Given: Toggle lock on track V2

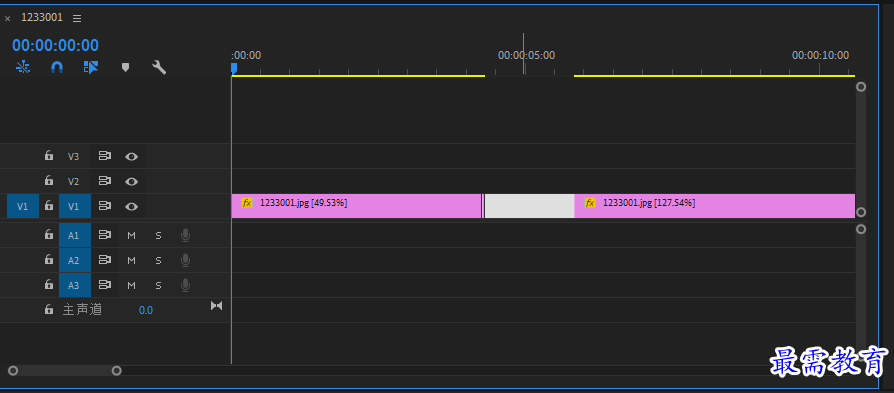Looking at the screenshot, I should [x=49, y=181].
